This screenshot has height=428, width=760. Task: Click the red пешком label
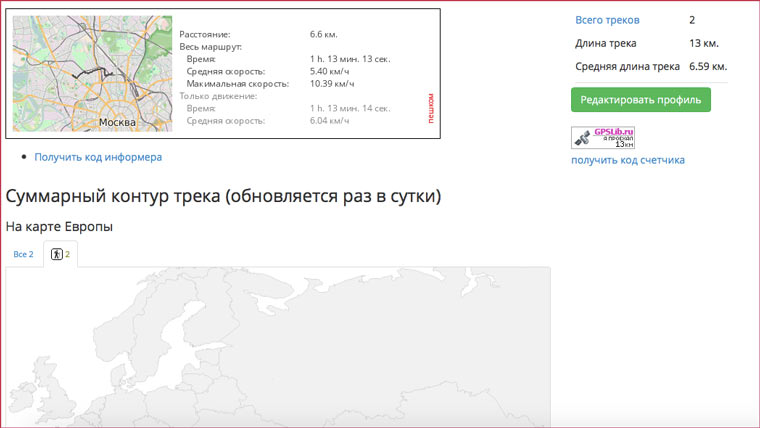pos(430,109)
